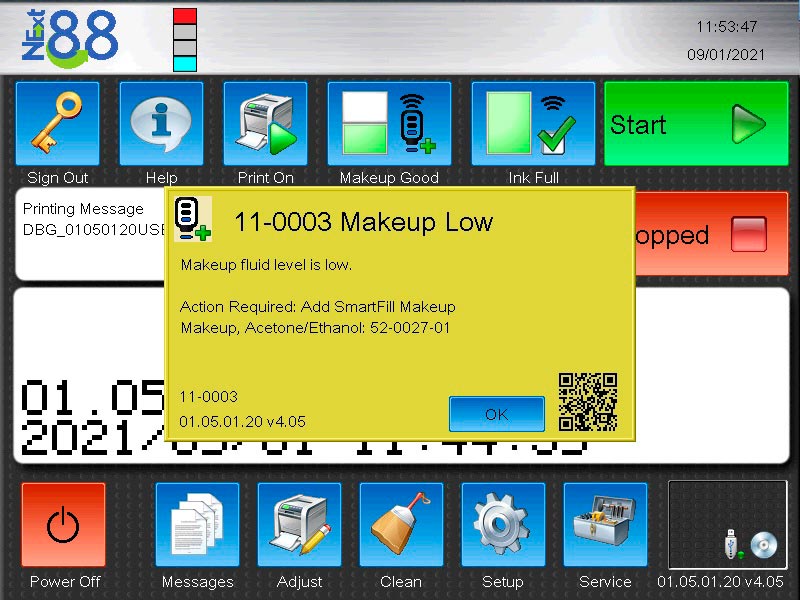Screen dimensions: 800x600
Task: Open the Help info bubble
Action: point(161,123)
